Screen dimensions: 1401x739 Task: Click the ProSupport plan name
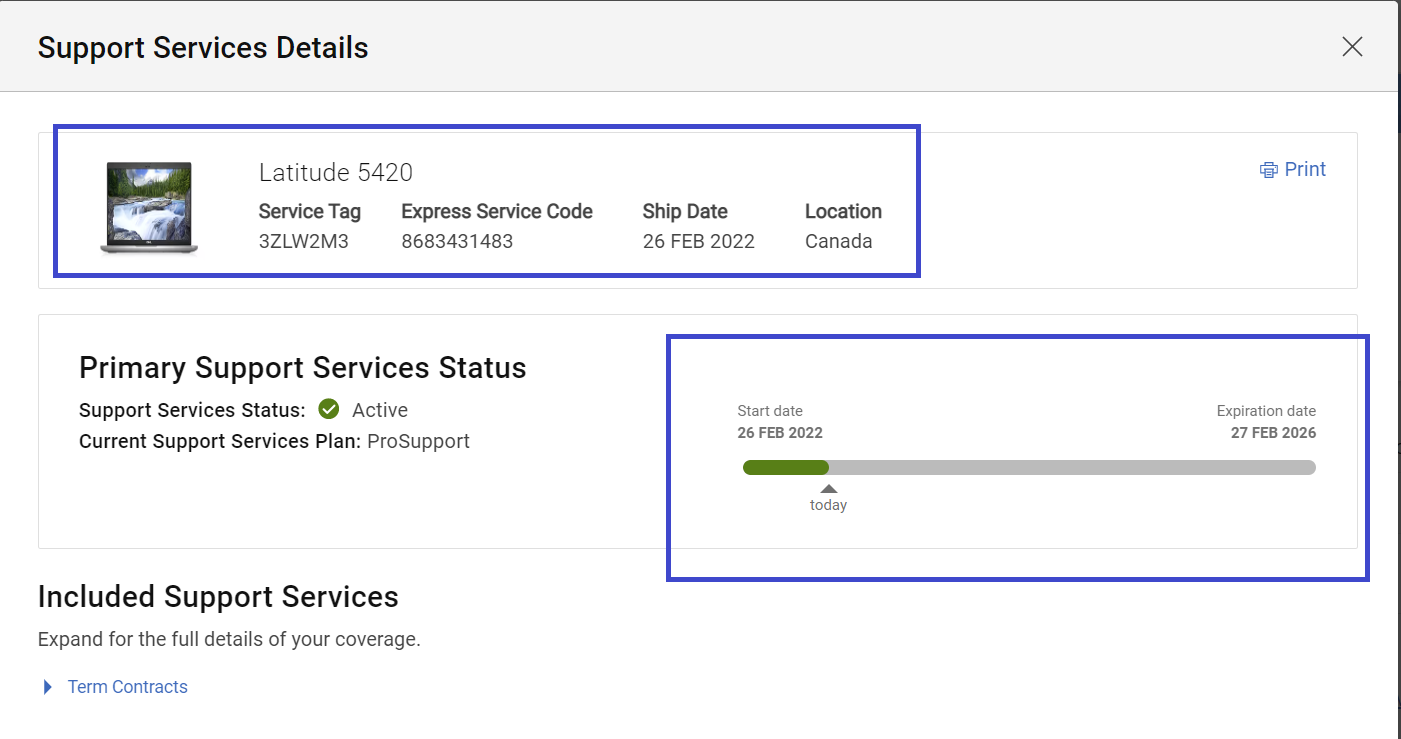click(418, 441)
